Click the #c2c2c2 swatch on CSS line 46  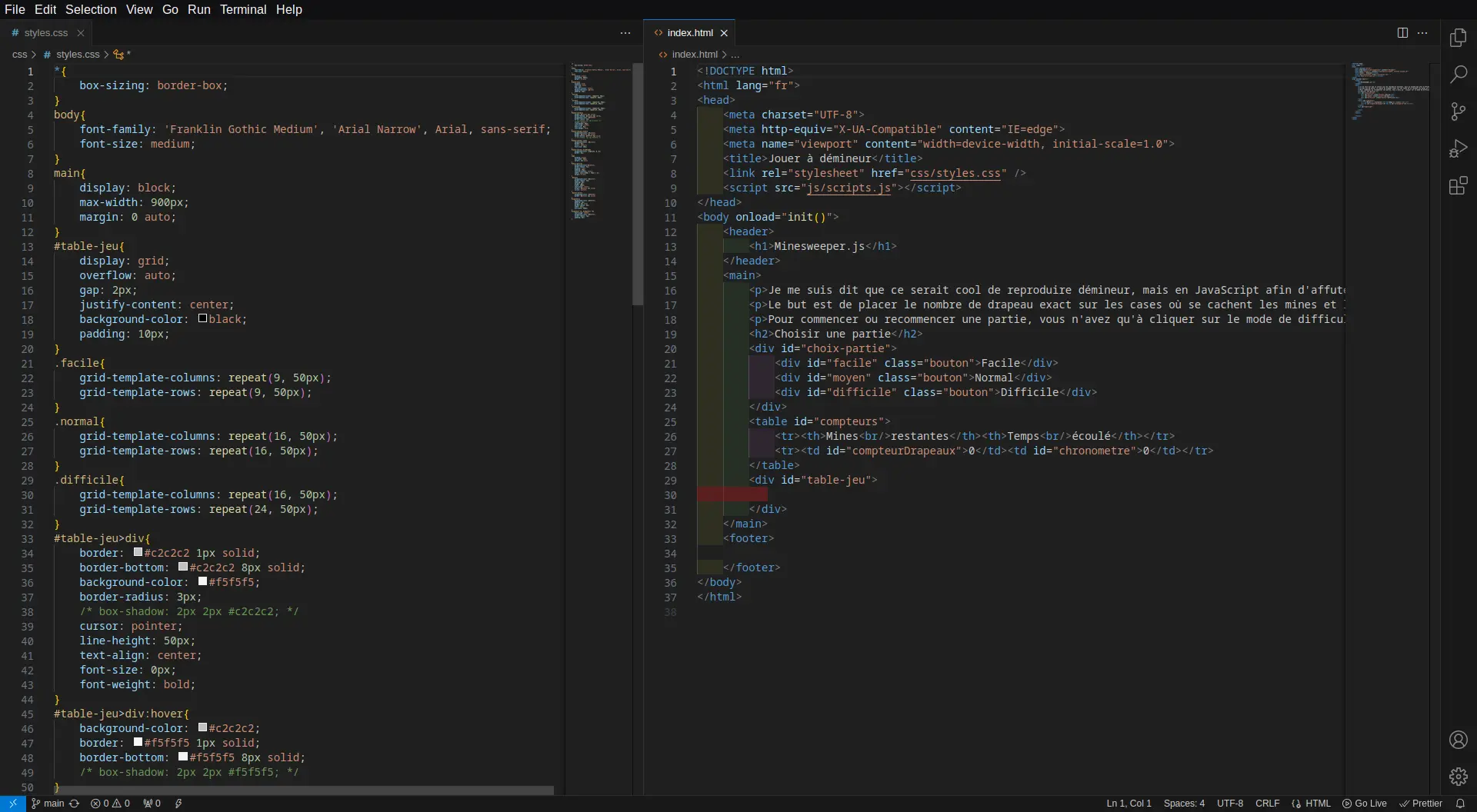tap(202, 727)
